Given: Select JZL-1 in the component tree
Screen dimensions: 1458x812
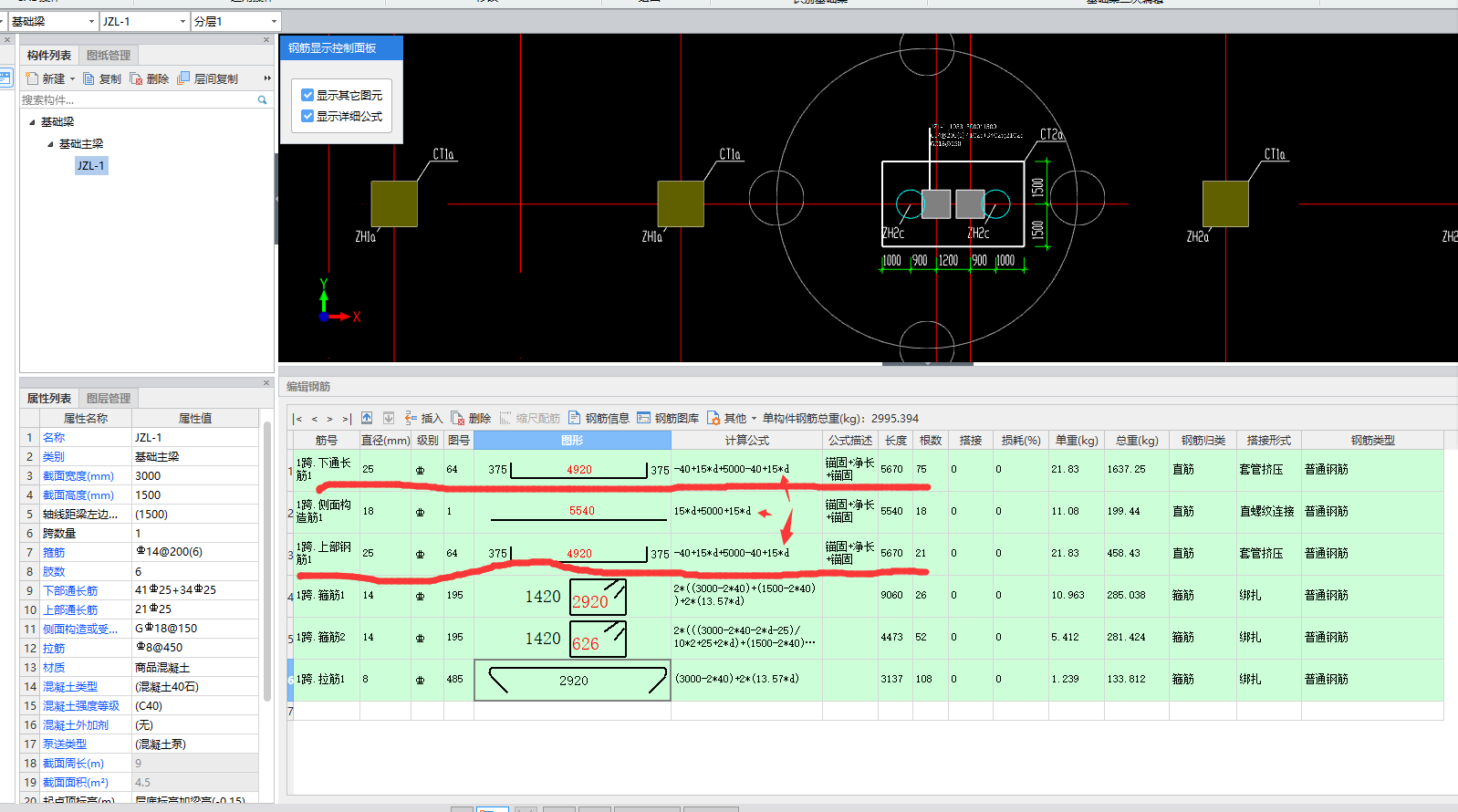Looking at the screenshot, I should click(x=91, y=165).
